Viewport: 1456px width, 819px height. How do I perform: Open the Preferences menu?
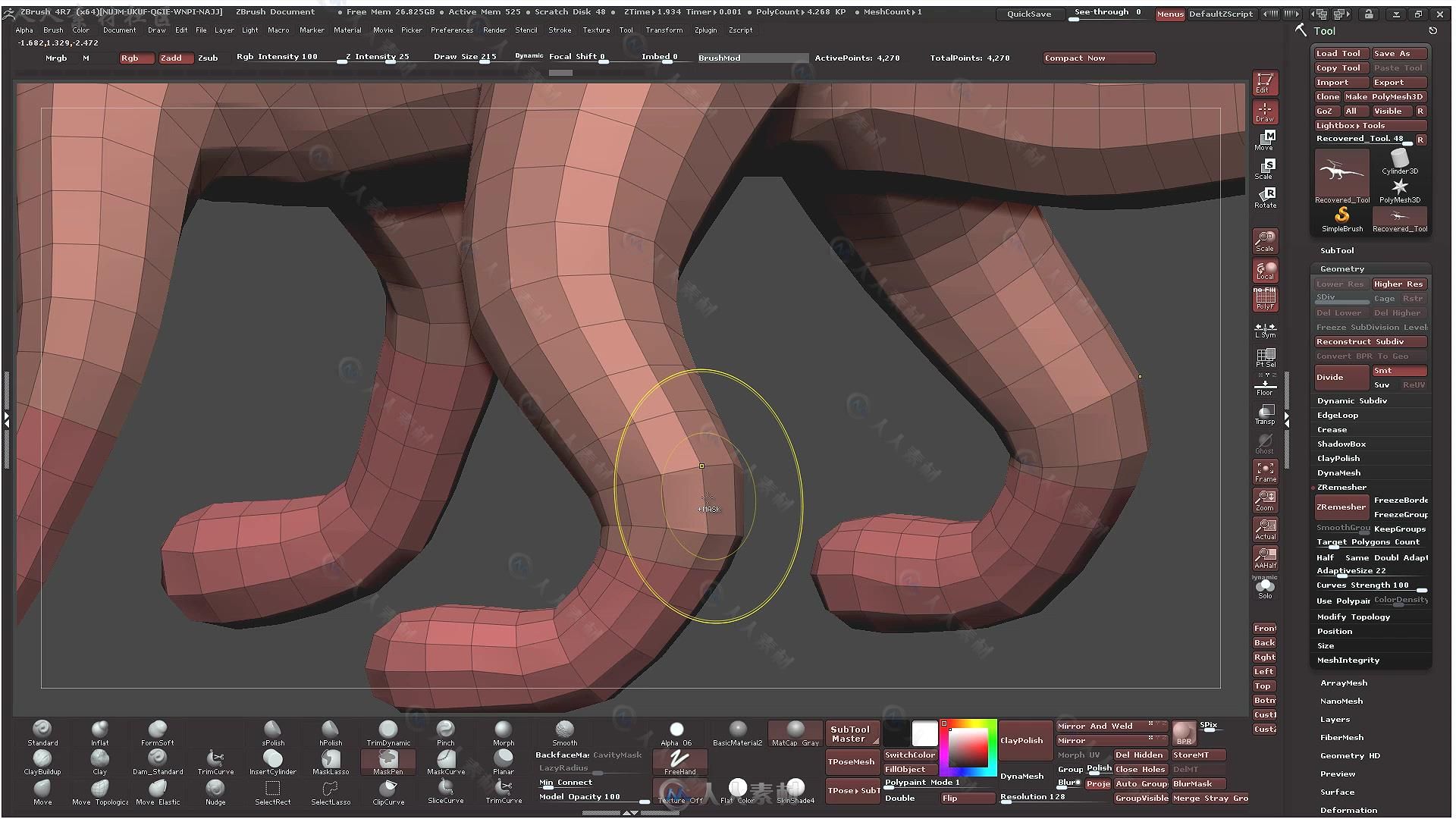coord(452,30)
